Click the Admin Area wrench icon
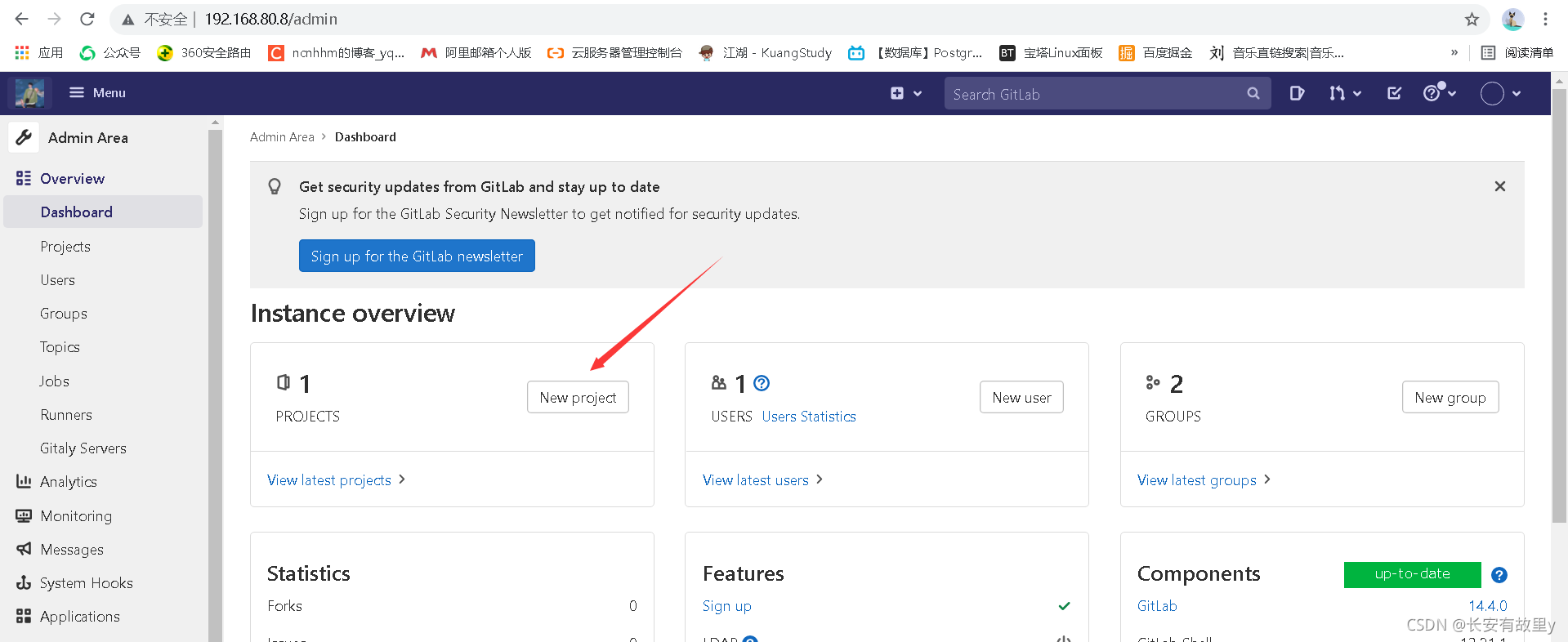1568x642 pixels. pyautogui.click(x=24, y=137)
